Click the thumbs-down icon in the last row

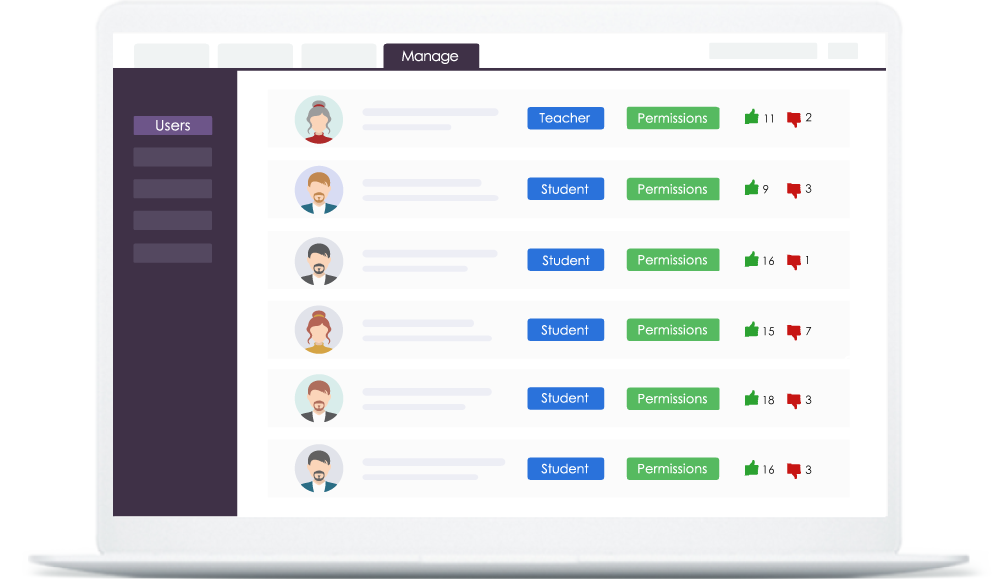pos(794,471)
